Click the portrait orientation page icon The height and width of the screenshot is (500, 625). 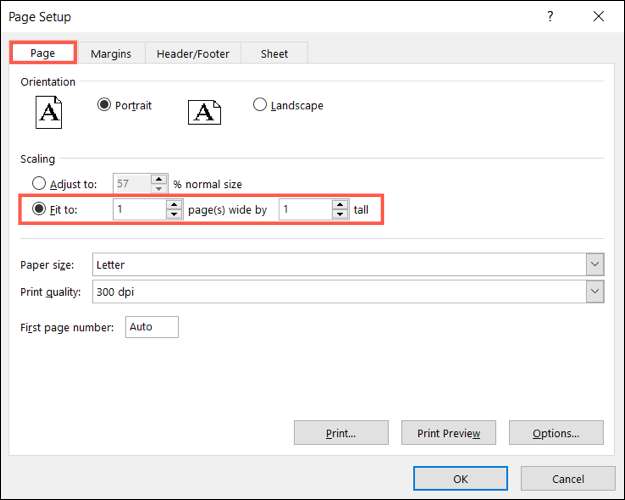click(x=49, y=111)
